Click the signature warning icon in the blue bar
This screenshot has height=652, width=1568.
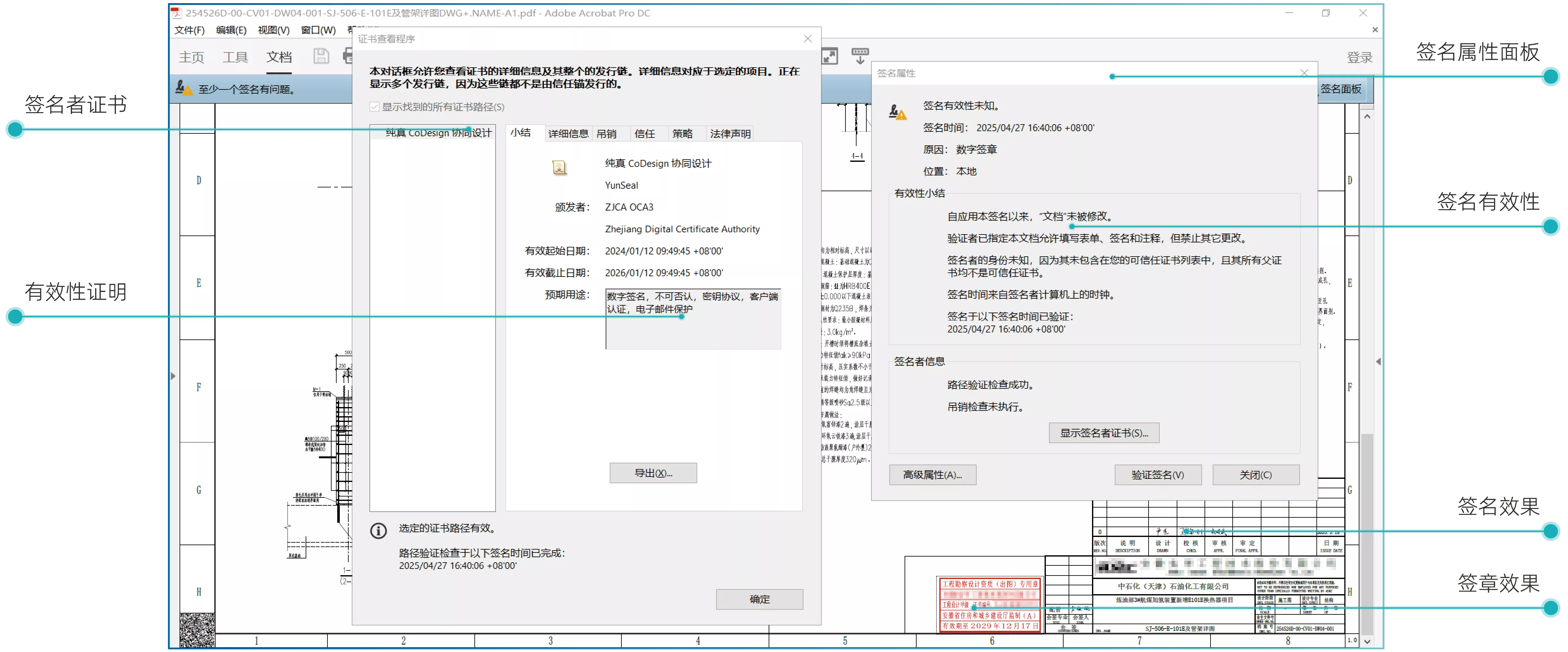point(184,88)
